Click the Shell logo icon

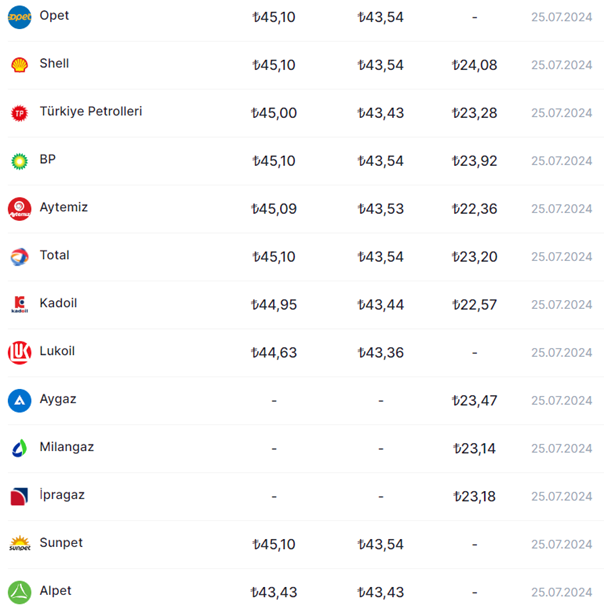tap(19, 65)
